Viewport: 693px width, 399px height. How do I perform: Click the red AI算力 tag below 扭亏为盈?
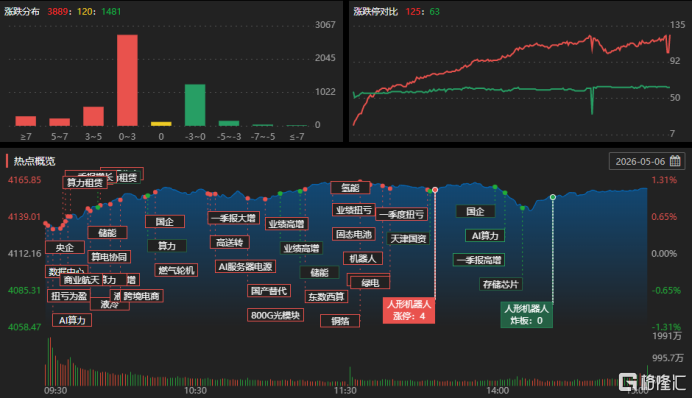[x=72, y=320]
